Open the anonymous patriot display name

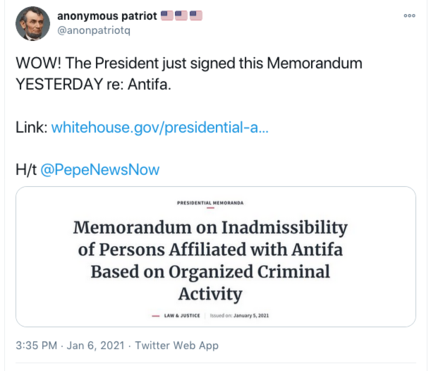coord(107,16)
